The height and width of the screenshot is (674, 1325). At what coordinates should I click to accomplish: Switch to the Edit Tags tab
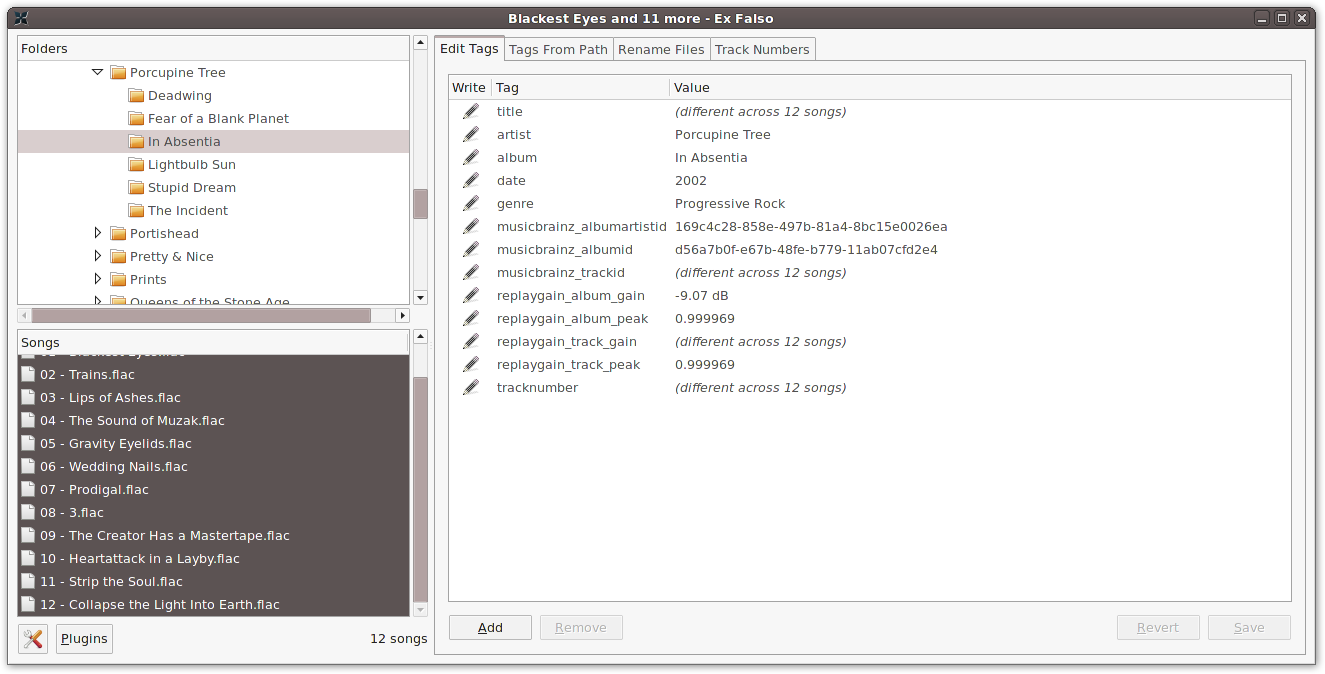click(x=469, y=48)
